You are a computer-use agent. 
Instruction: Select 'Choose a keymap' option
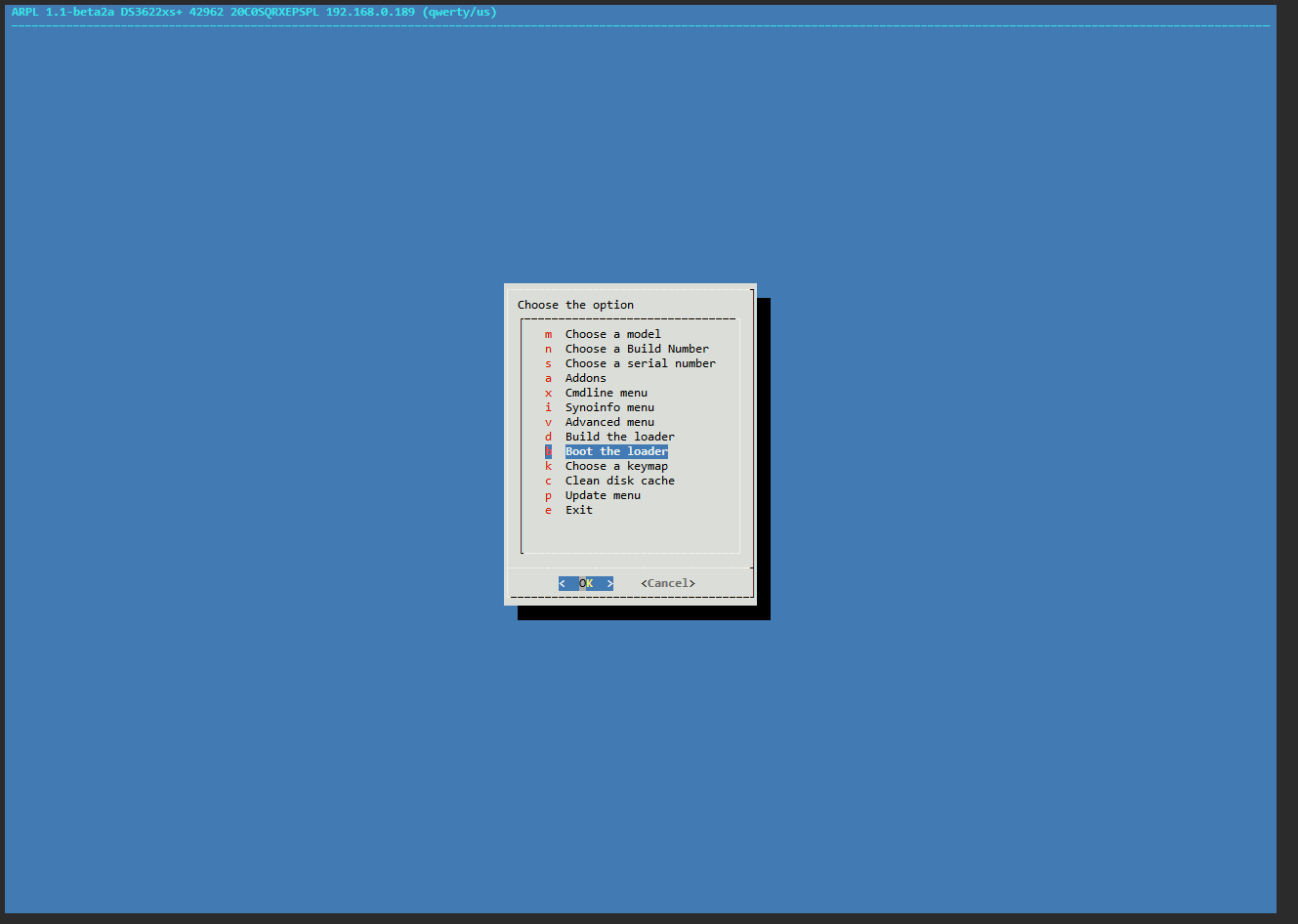(x=616, y=466)
